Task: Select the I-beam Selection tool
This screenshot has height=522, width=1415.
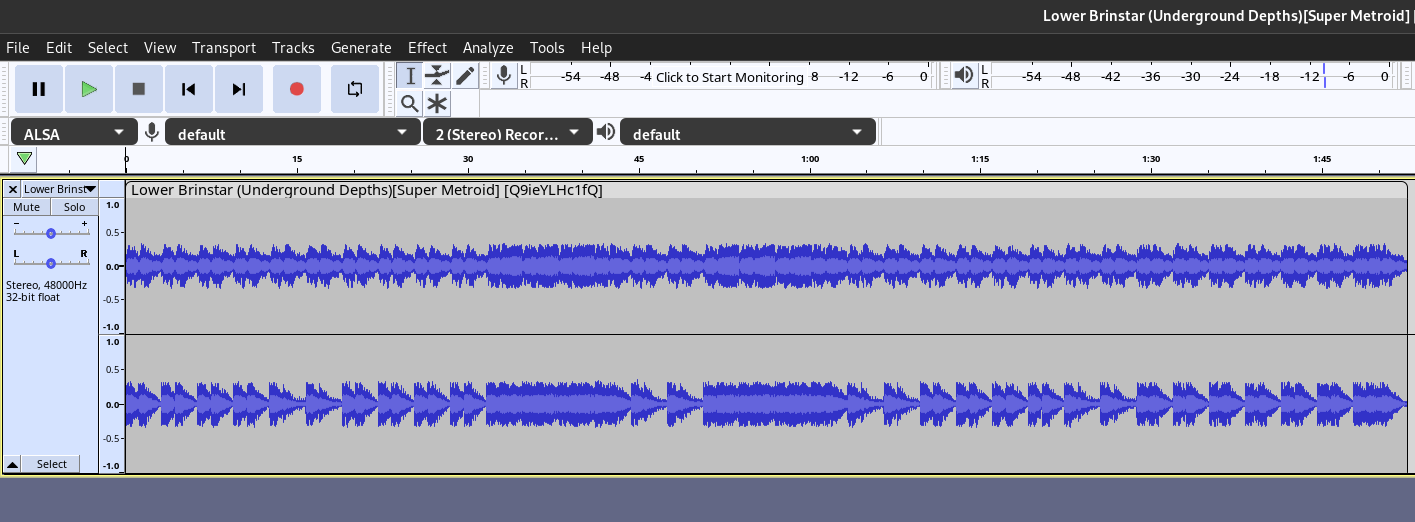Action: click(x=410, y=76)
